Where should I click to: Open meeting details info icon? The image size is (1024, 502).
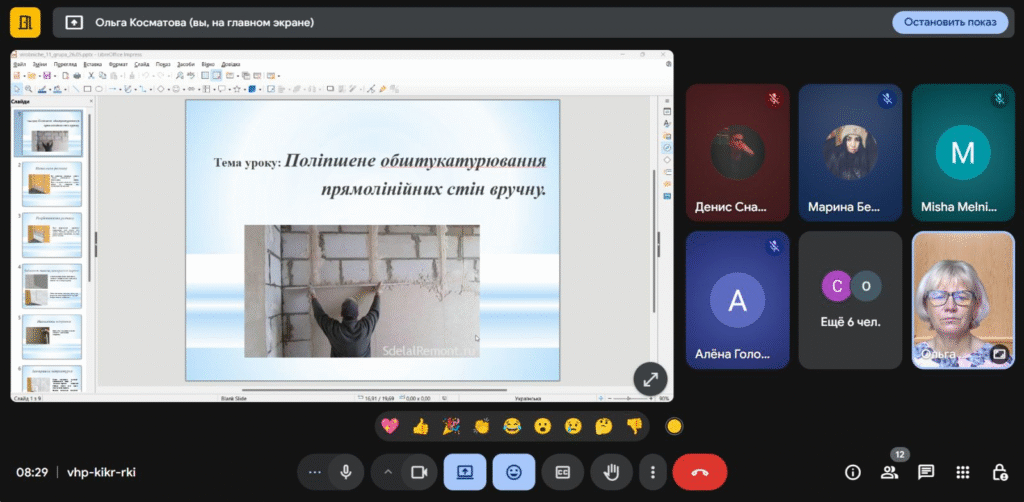853,472
